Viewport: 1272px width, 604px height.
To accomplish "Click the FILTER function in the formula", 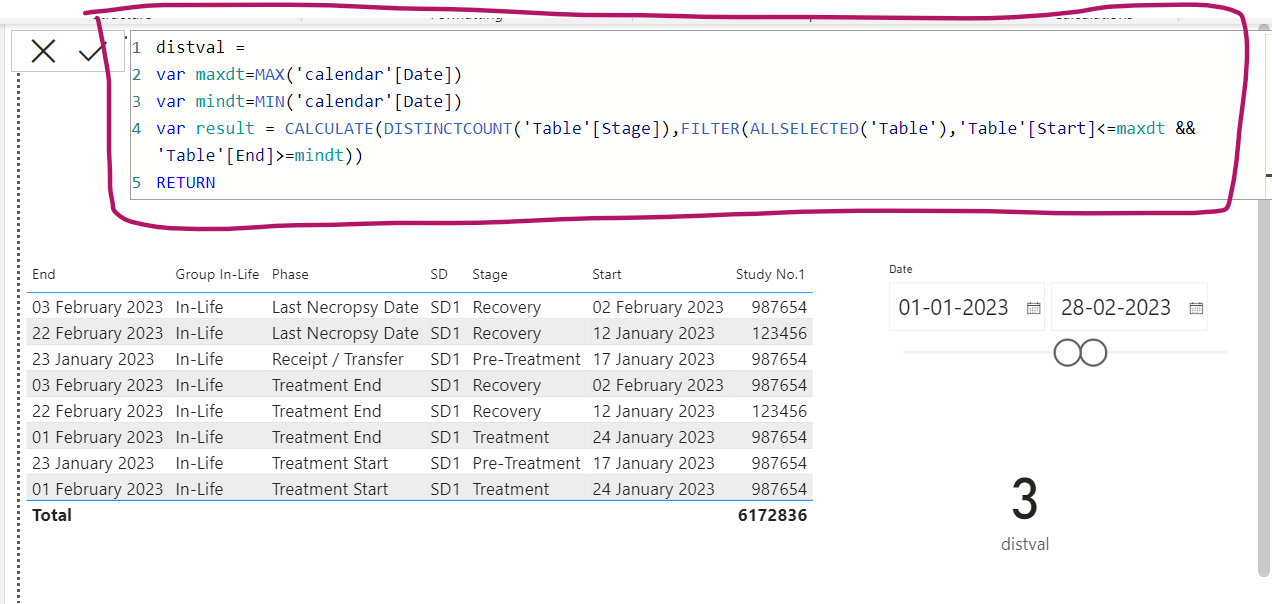I will click(711, 128).
